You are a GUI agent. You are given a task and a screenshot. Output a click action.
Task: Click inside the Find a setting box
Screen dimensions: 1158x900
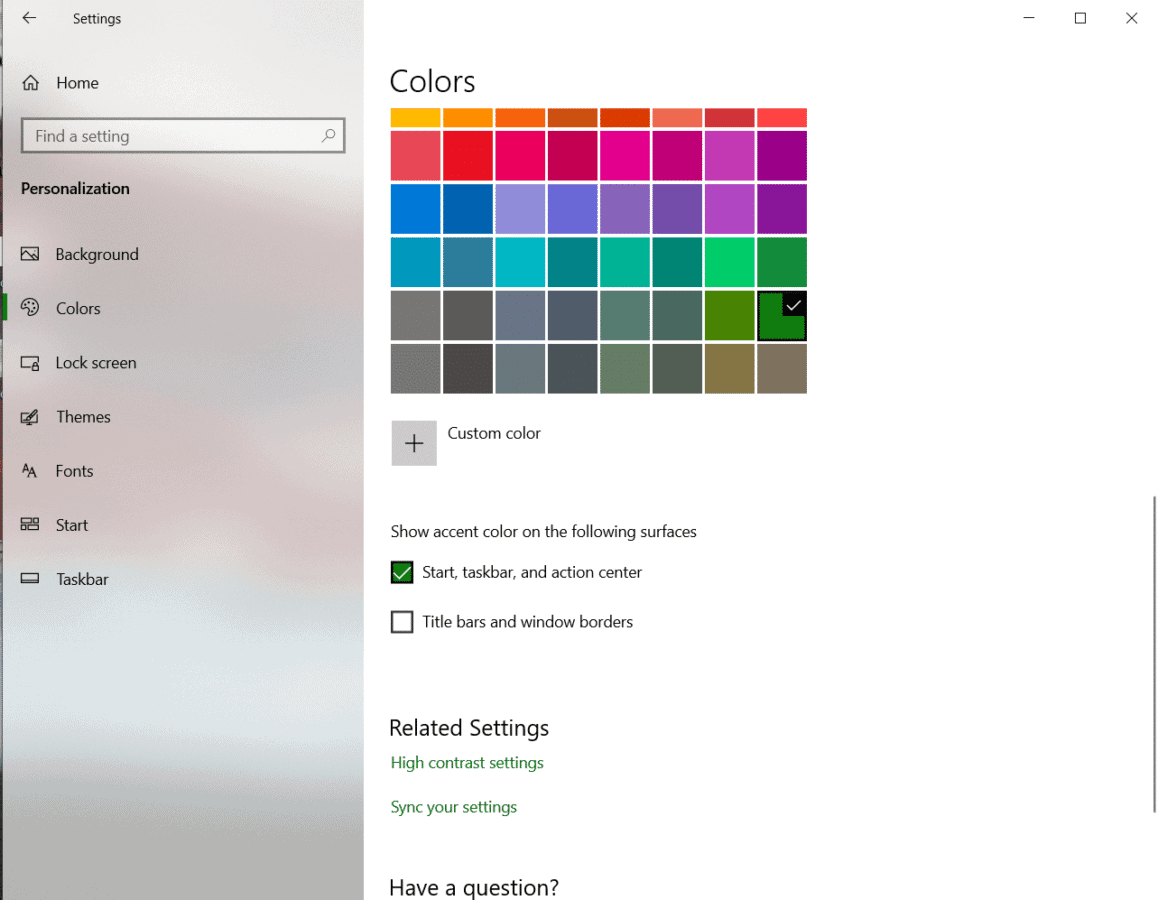(170, 135)
